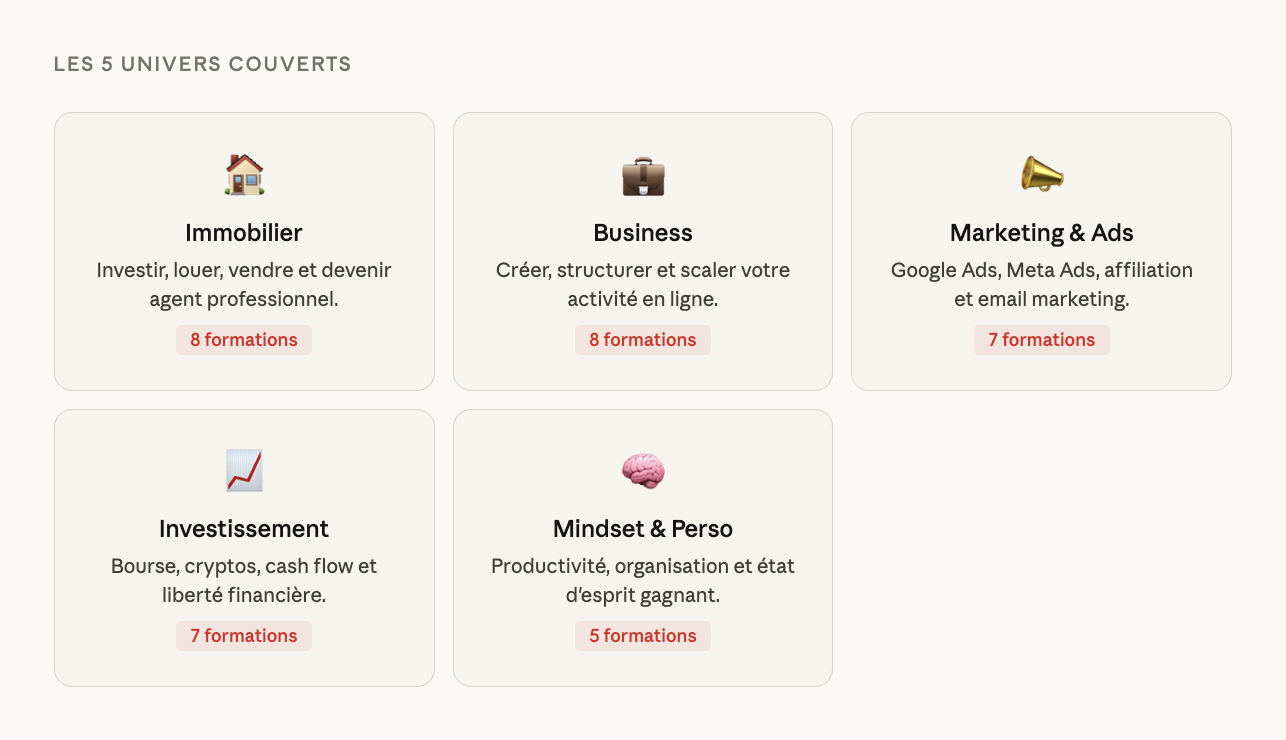1286x740 pixels.
Task: Select the Mindset & Perso heading
Action: pyautogui.click(x=643, y=529)
